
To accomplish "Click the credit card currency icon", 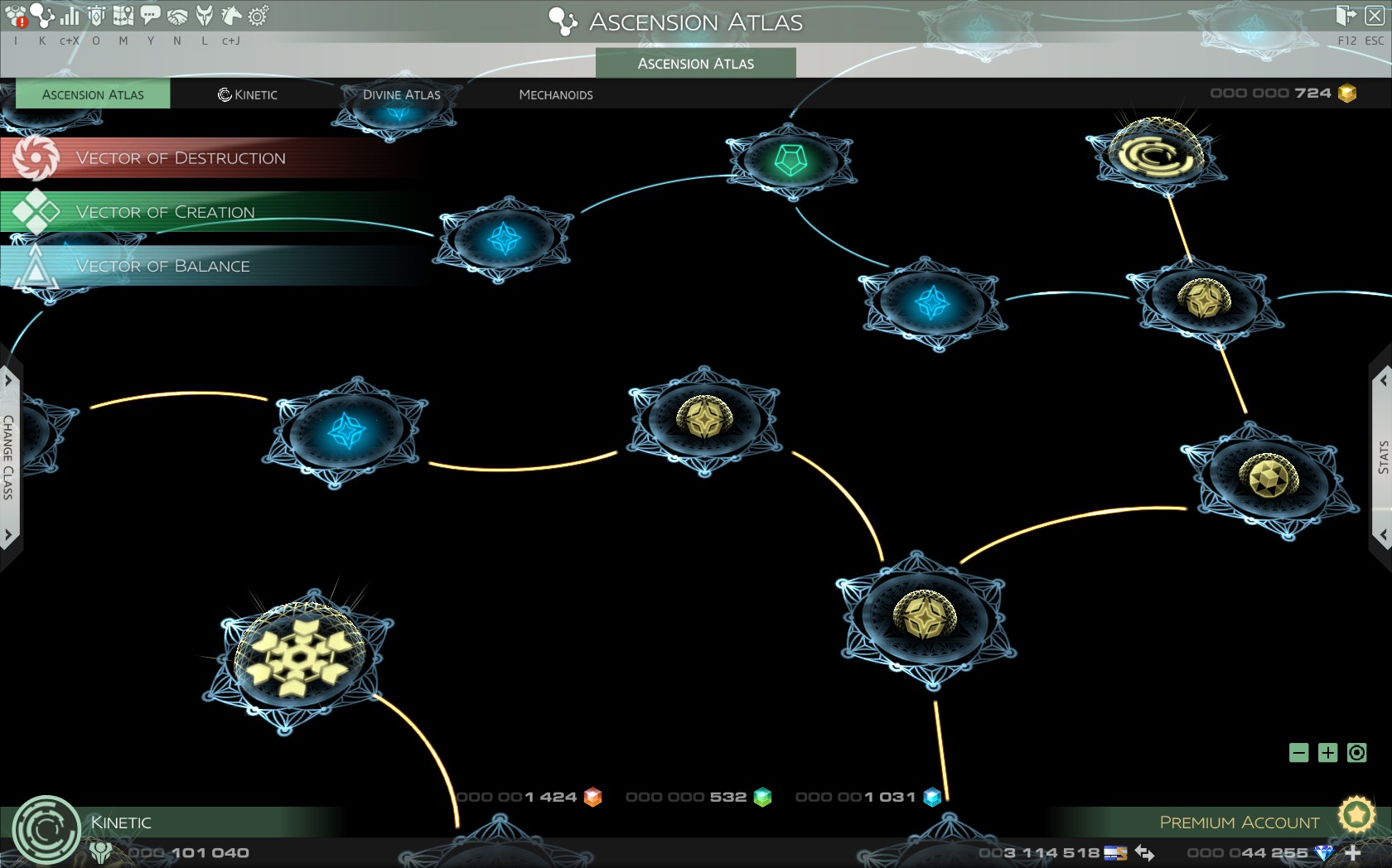I will point(1116,852).
